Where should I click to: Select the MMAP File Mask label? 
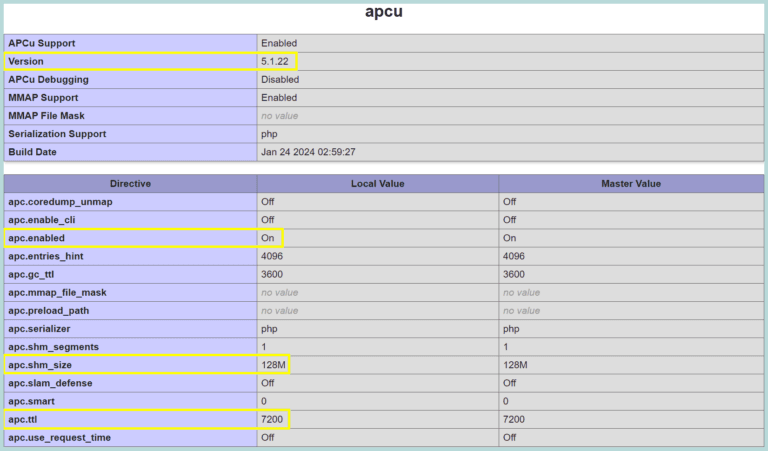tap(46, 116)
